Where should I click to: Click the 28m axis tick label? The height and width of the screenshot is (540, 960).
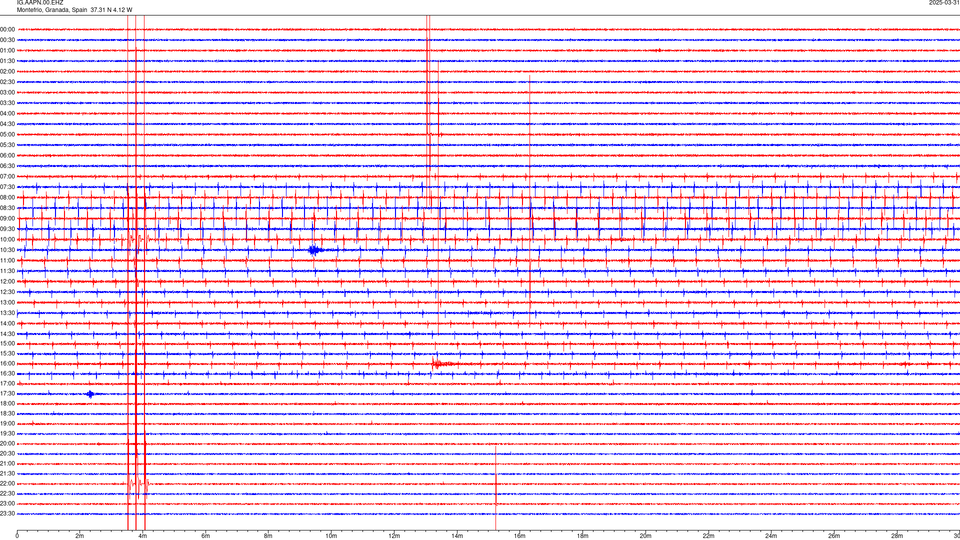point(897,536)
